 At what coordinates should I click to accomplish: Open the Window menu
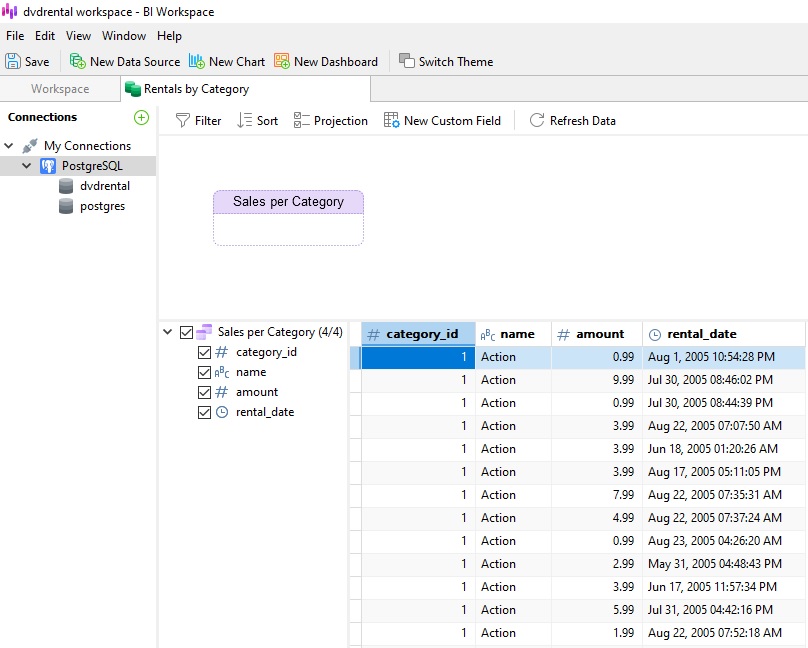pyautogui.click(x=124, y=36)
